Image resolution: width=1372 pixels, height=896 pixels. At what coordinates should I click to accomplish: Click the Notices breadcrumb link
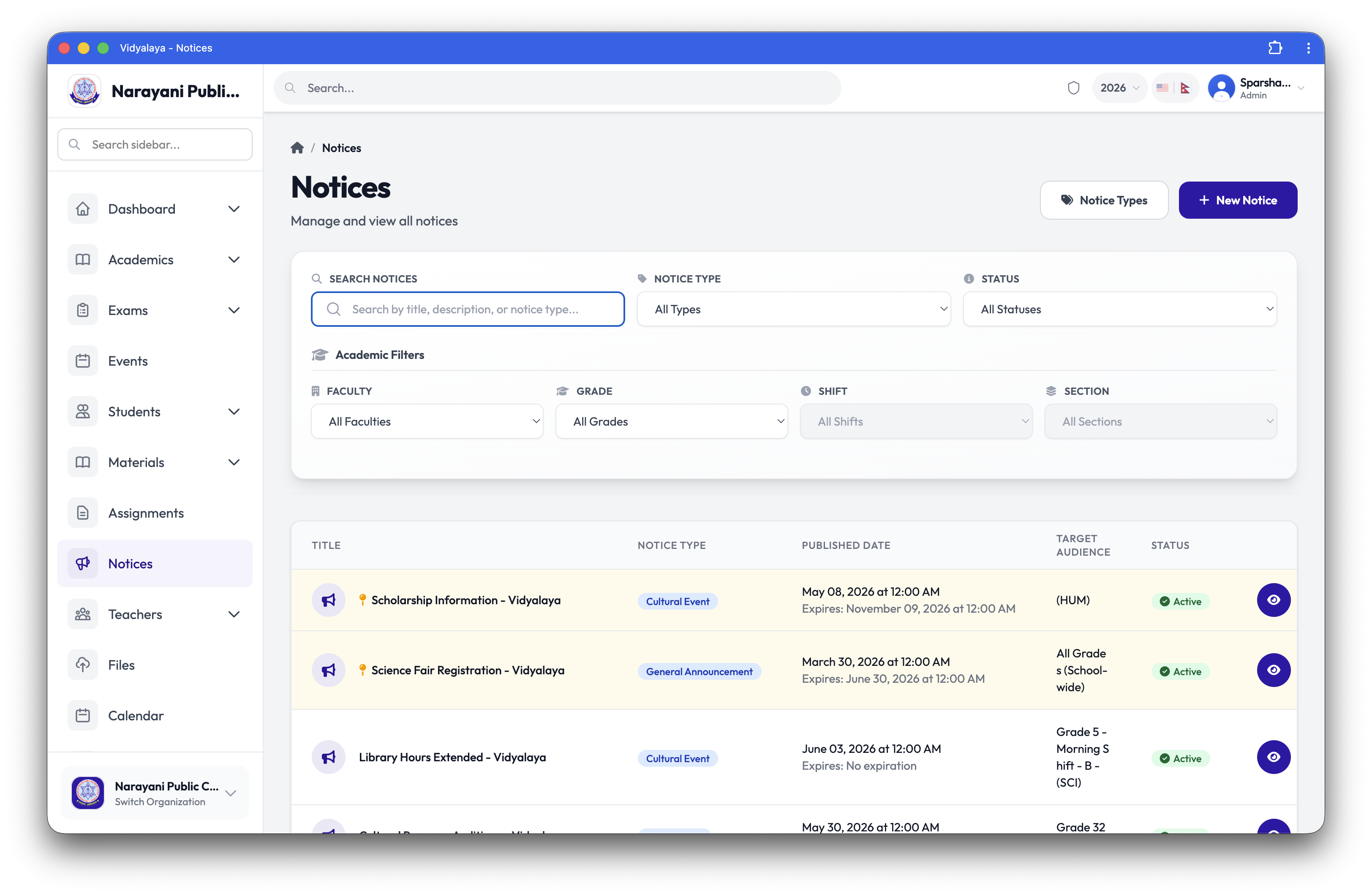342,148
